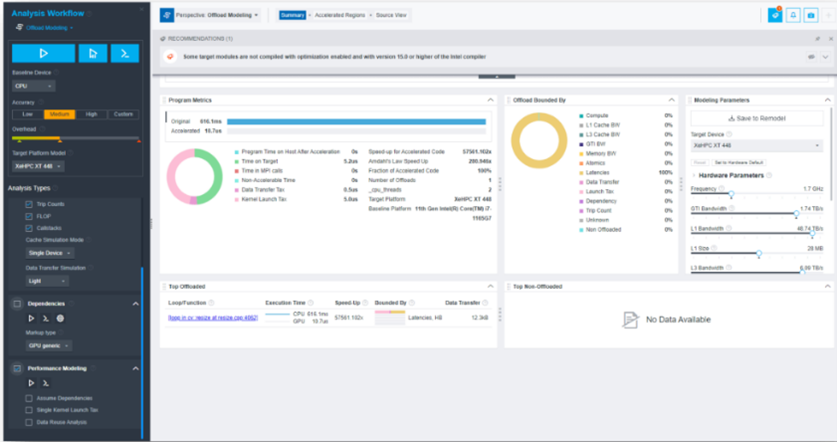The width and height of the screenshot is (837, 442).
Task: Open the resize loop link in Top Offloaded
Action: click(x=212, y=317)
